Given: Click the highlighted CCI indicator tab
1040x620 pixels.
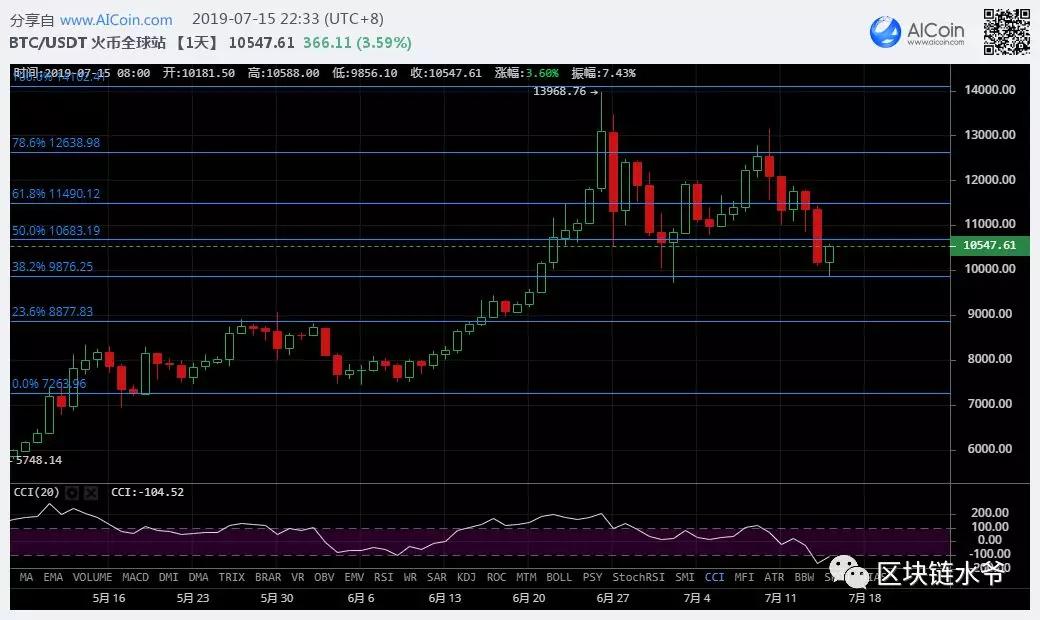Looking at the screenshot, I should (x=714, y=577).
